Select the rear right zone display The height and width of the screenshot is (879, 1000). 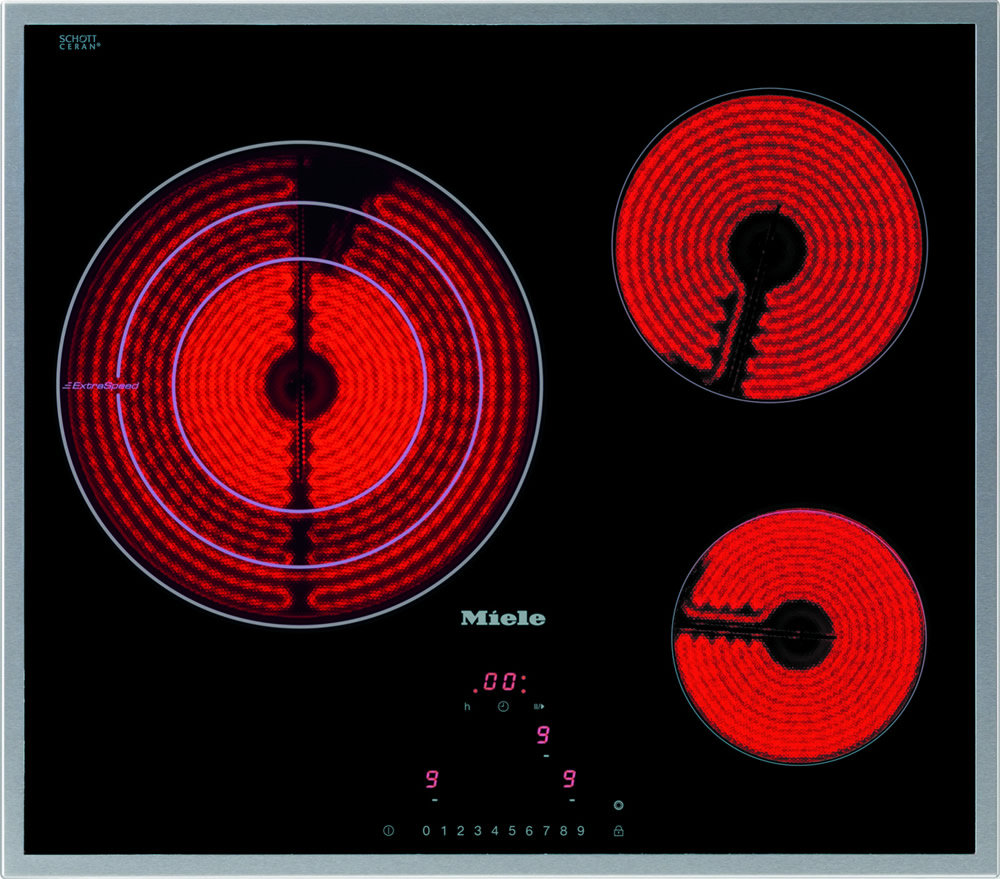tap(543, 735)
